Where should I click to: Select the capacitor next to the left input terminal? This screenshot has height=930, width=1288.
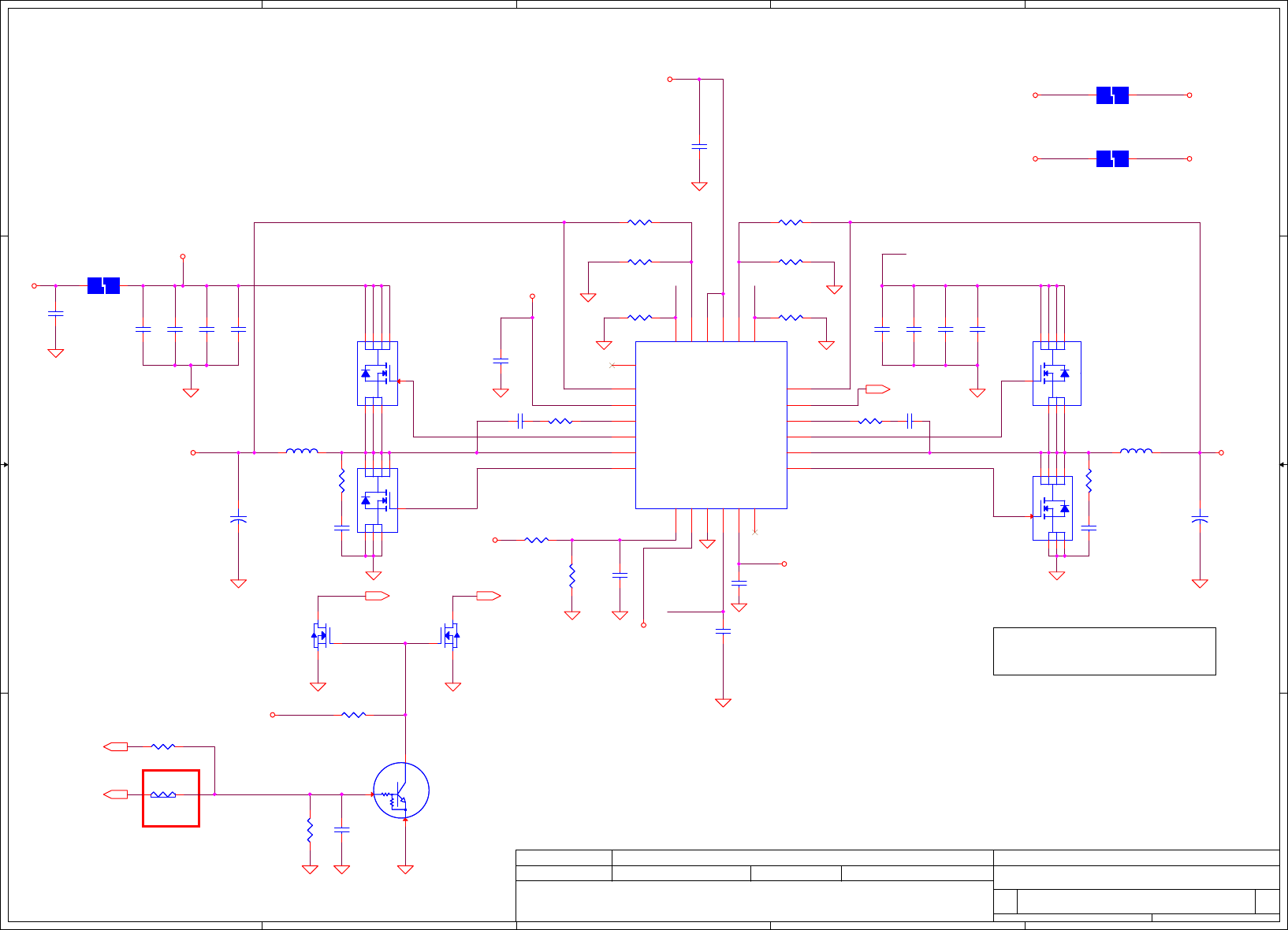(55, 314)
